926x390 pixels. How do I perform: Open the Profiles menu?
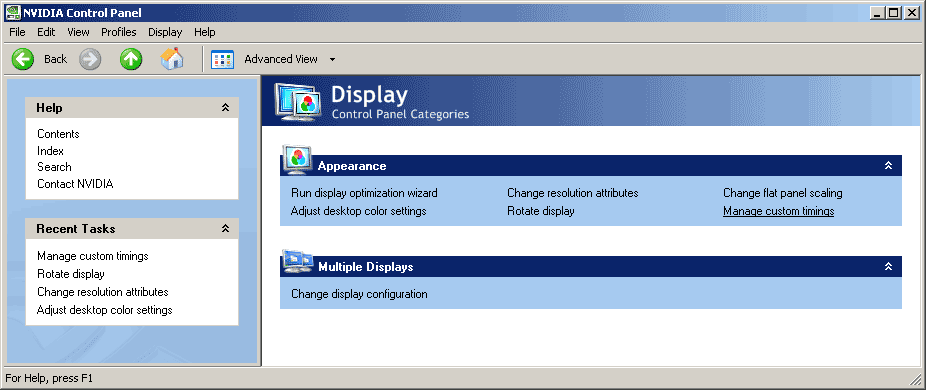(x=119, y=32)
